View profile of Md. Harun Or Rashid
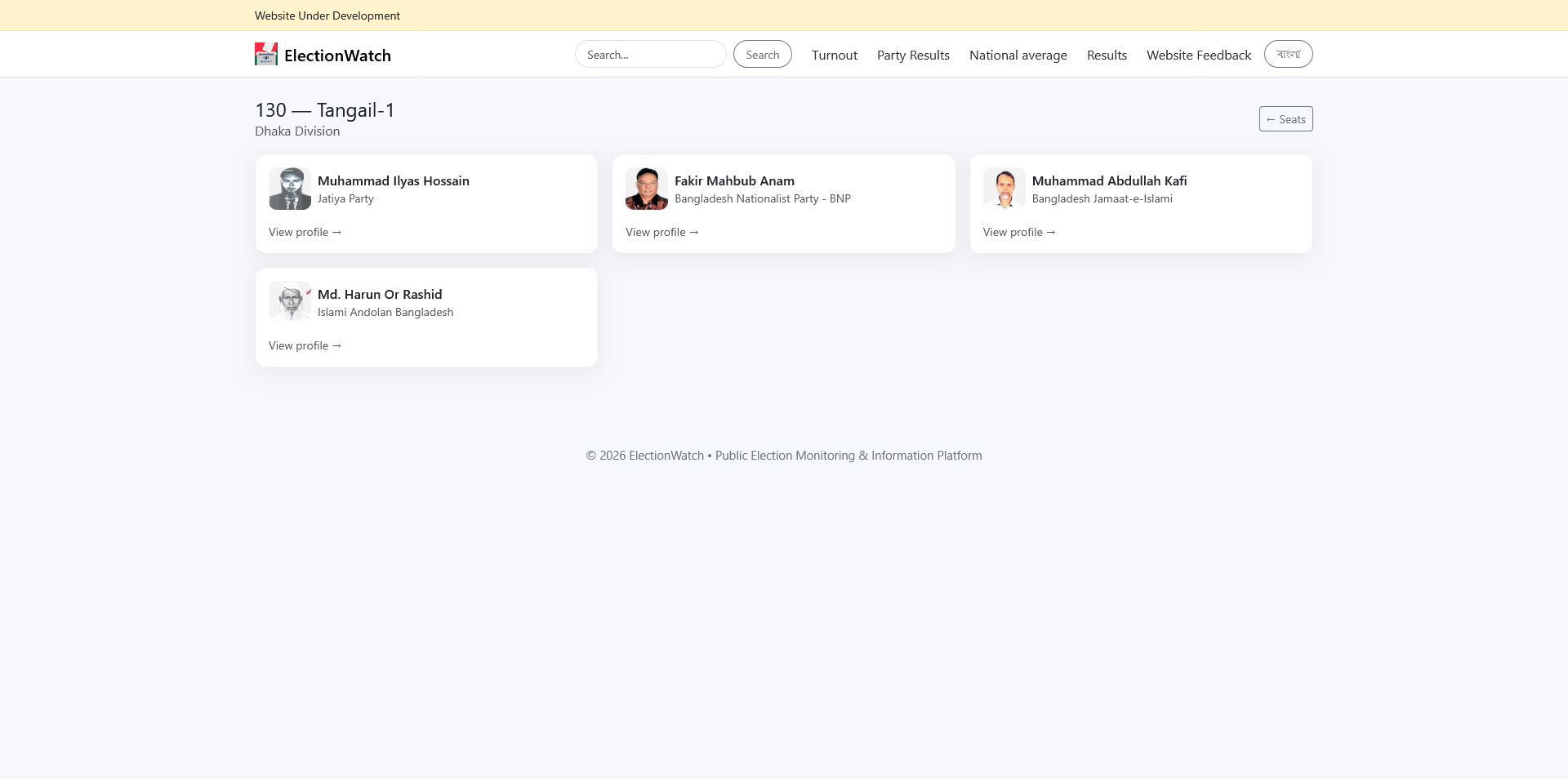Image resolution: width=1568 pixels, height=779 pixels. coord(305,346)
